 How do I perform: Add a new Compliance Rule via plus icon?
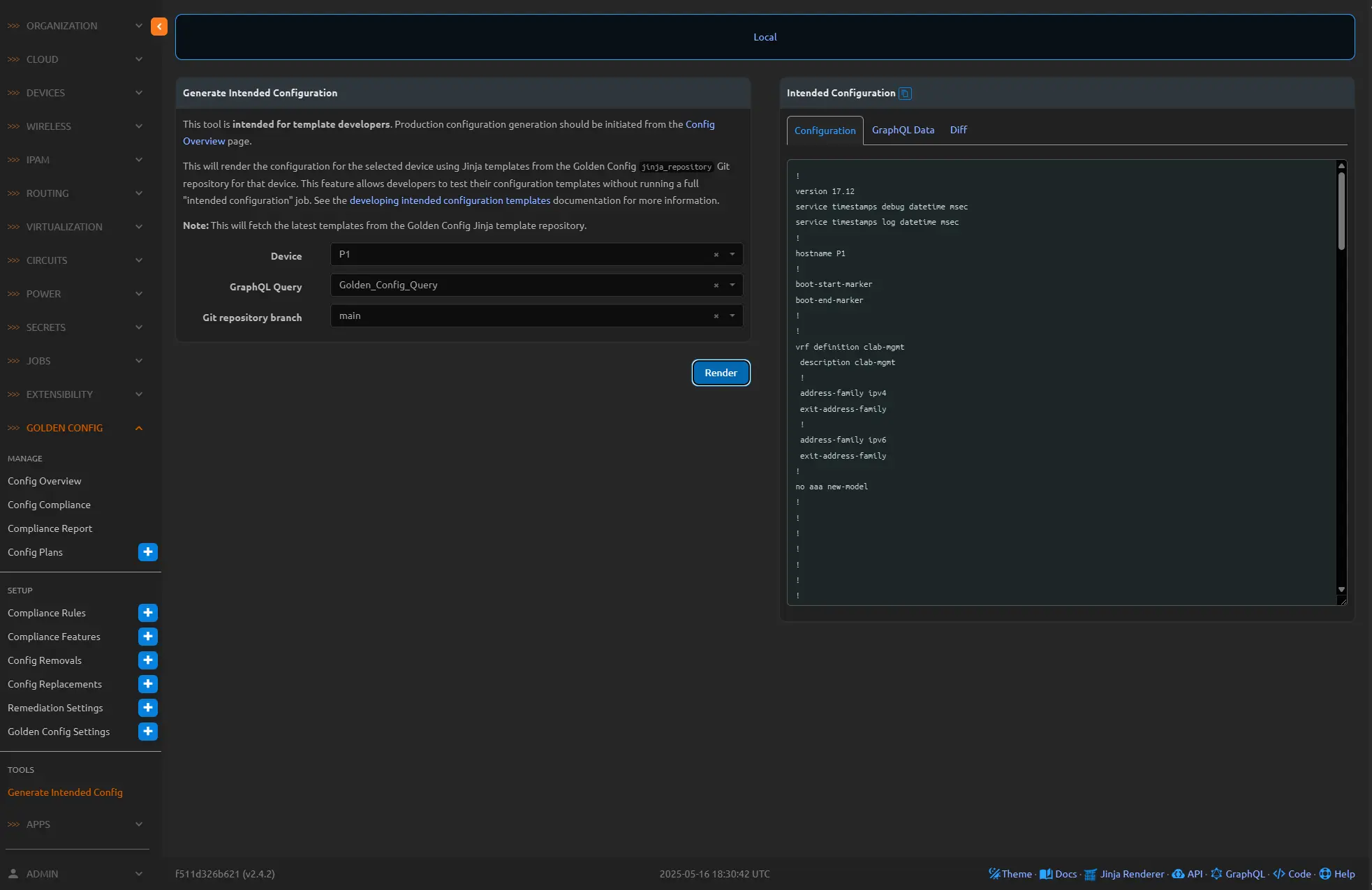click(x=148, y=613)
